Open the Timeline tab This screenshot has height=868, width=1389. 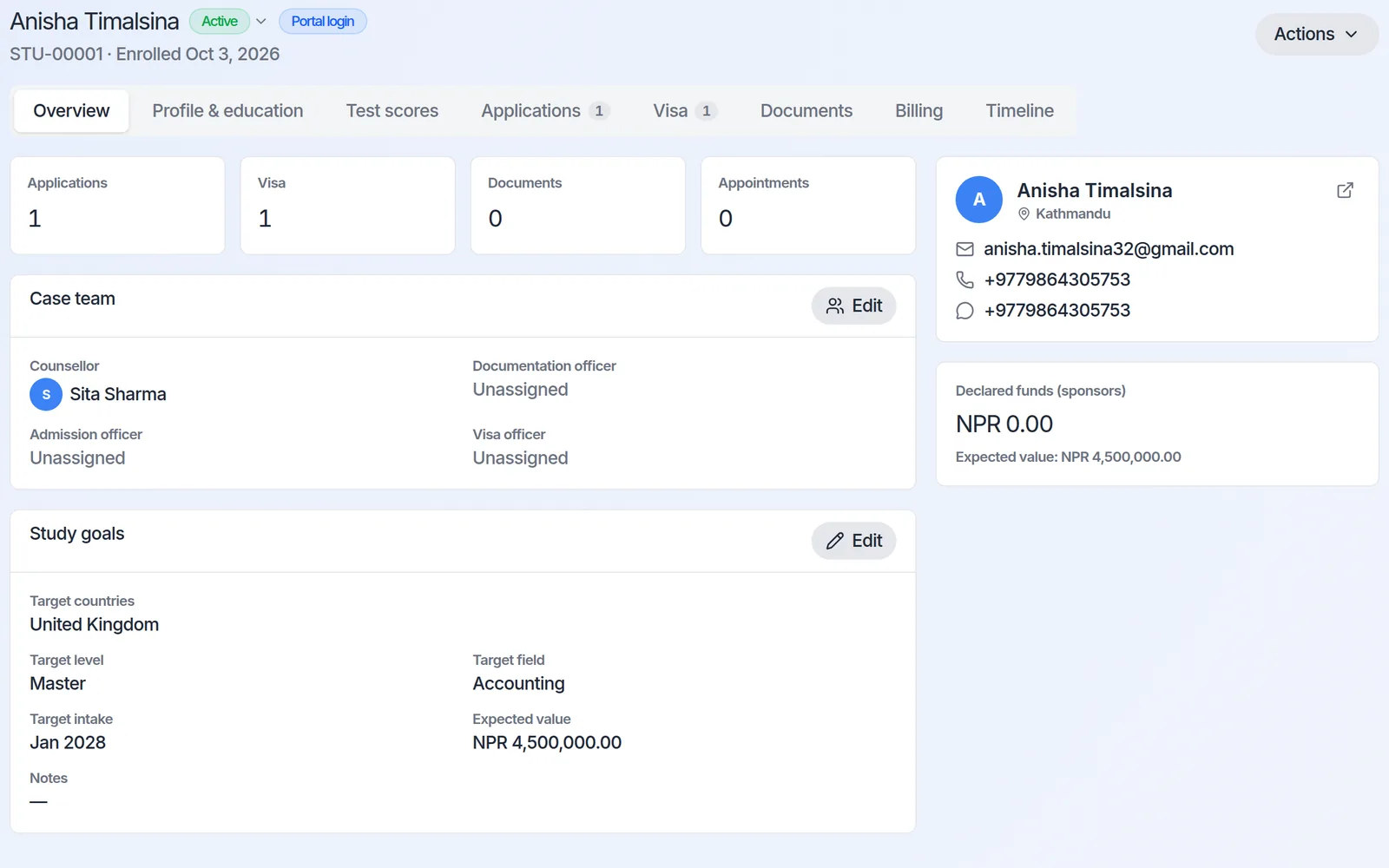tap(1019, 111)
